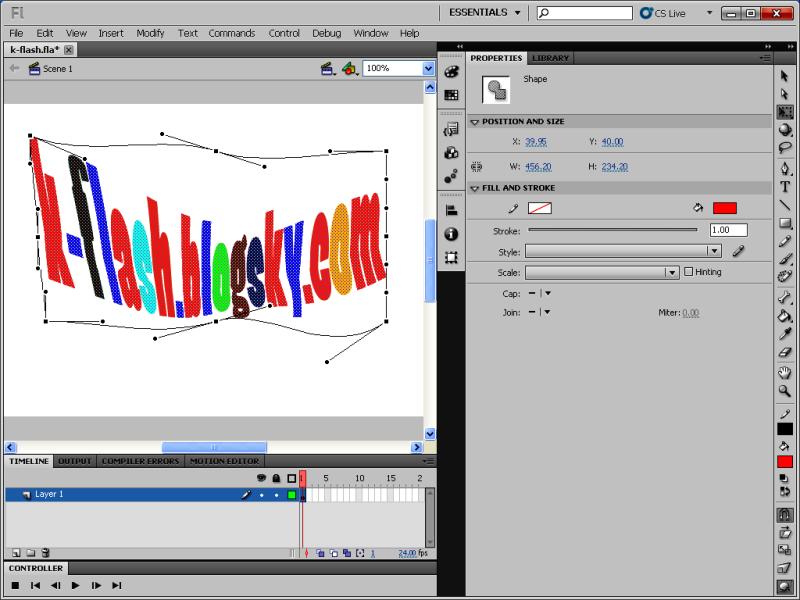
Task: Select the Pen tool
Action: click(785, 168)
